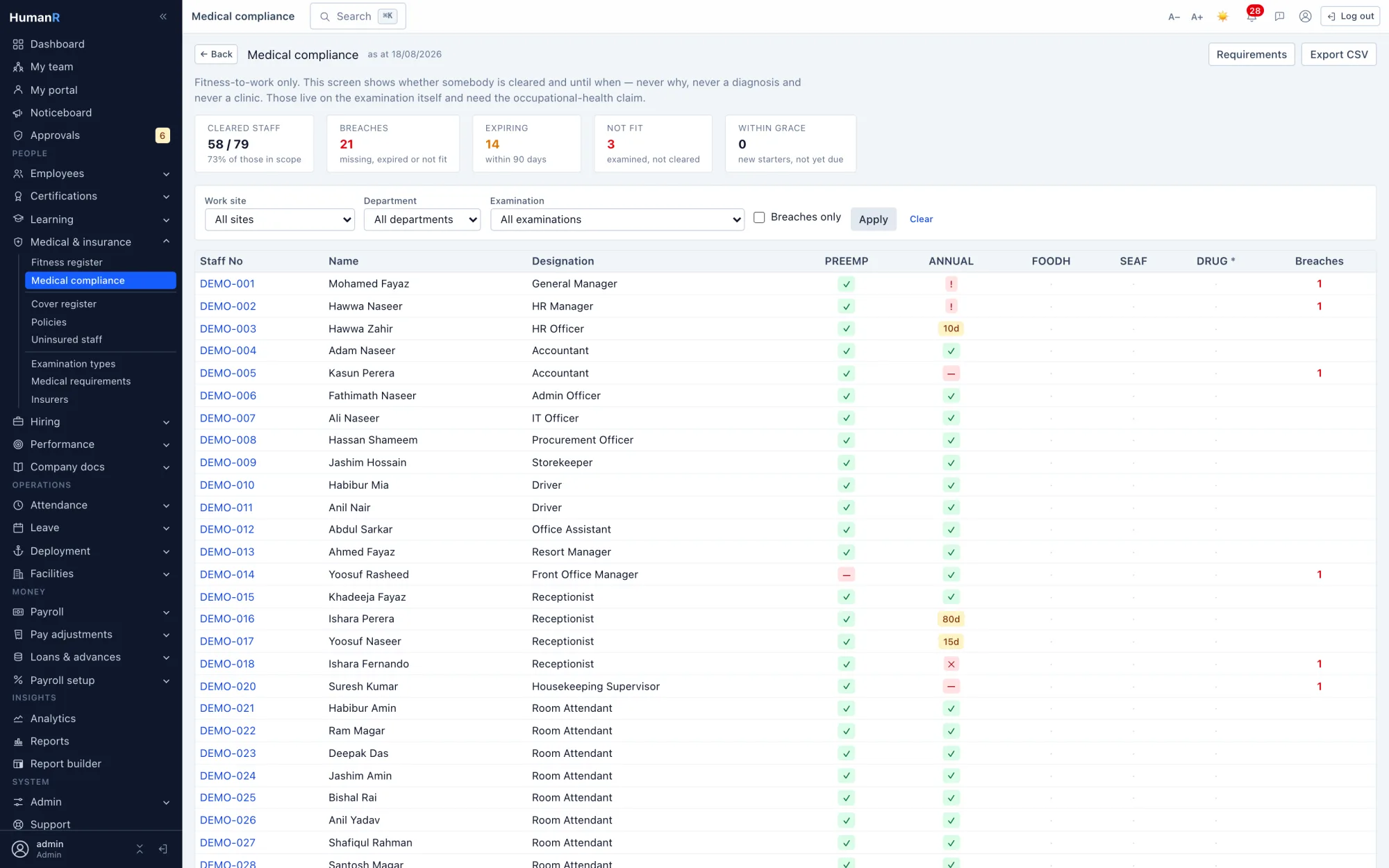This screenshot has height=868, width=1389.
Task: Click the Requirements button
Action: click(x=1251, y=54)
